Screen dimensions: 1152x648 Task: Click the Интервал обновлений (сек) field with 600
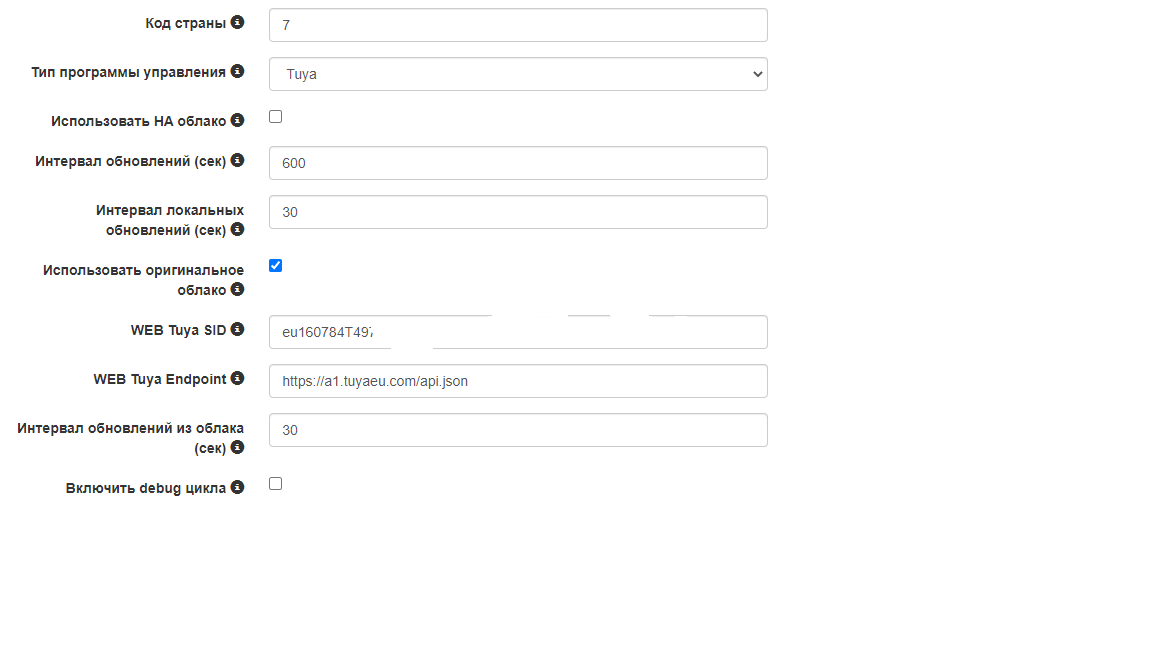pos(518,163)
